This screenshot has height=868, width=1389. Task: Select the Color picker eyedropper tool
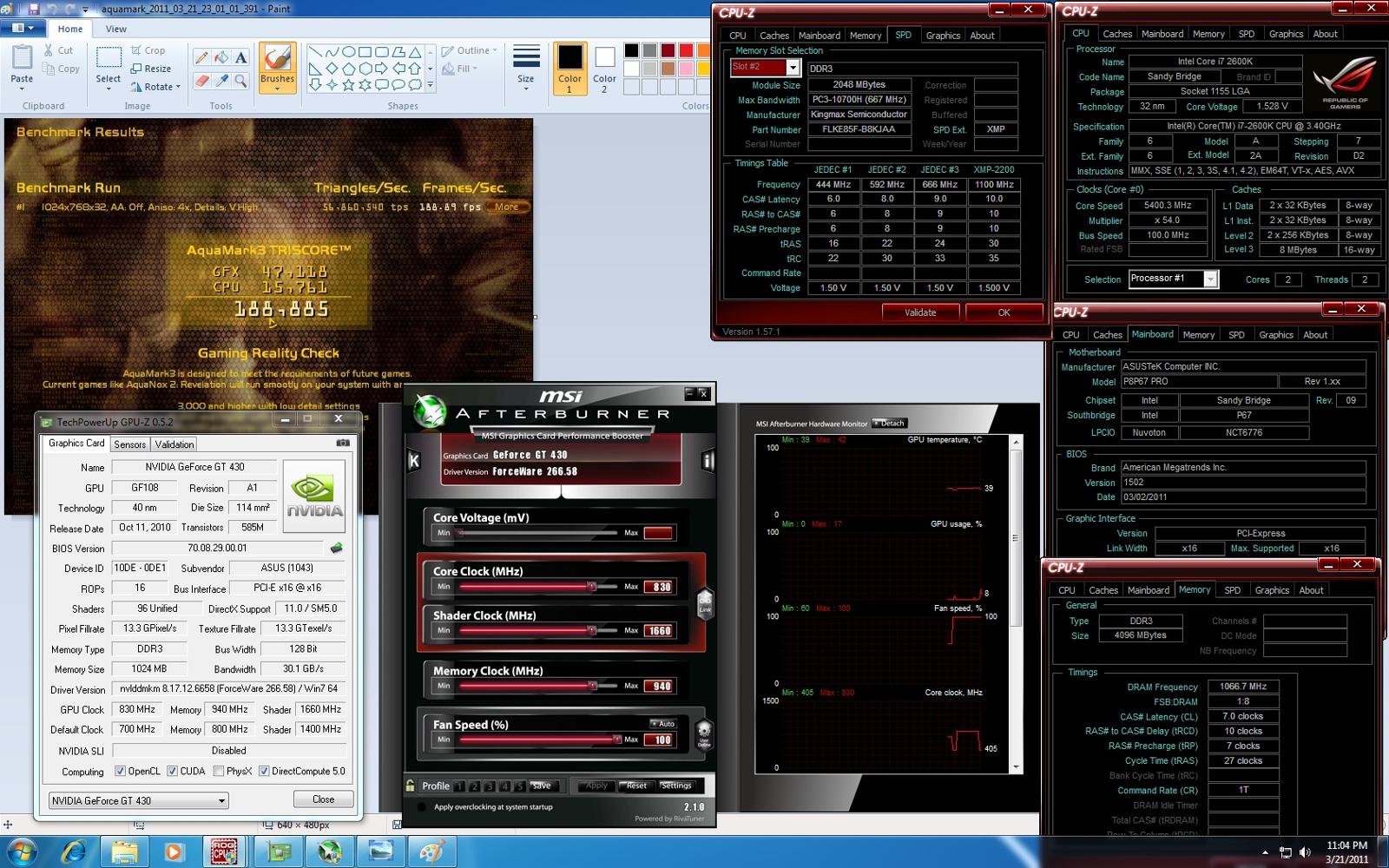coord(221,80)
